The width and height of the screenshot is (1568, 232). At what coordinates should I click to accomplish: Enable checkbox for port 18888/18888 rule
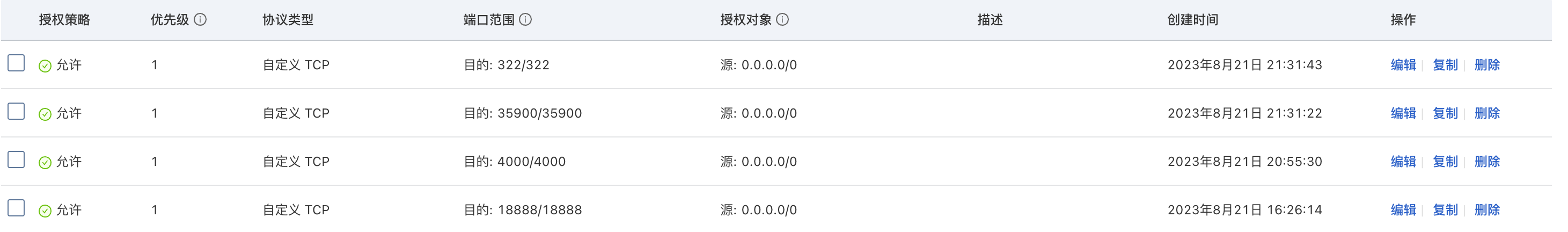point(17,208)
